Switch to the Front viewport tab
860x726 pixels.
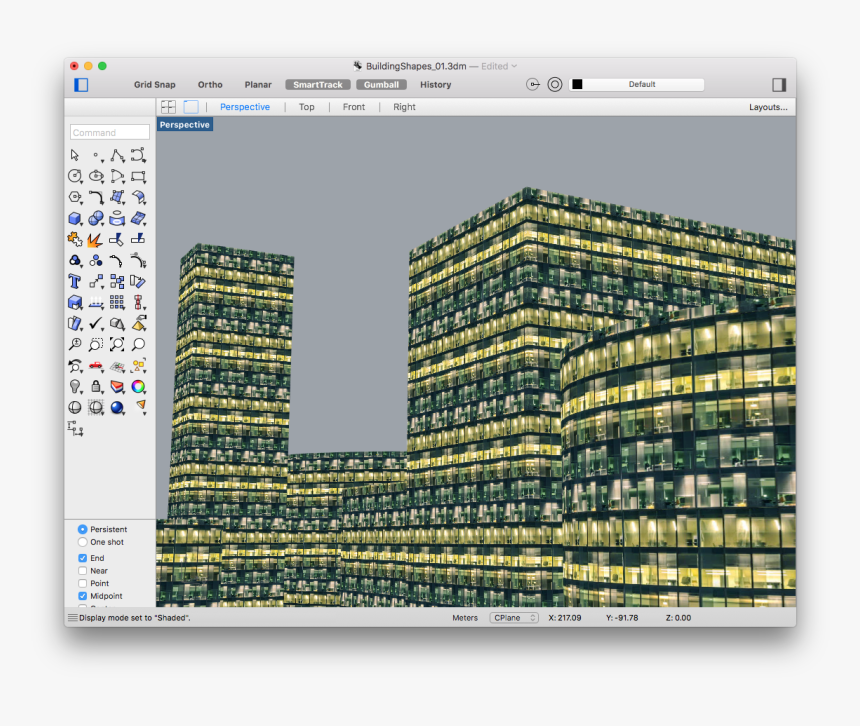coord(354,107)
